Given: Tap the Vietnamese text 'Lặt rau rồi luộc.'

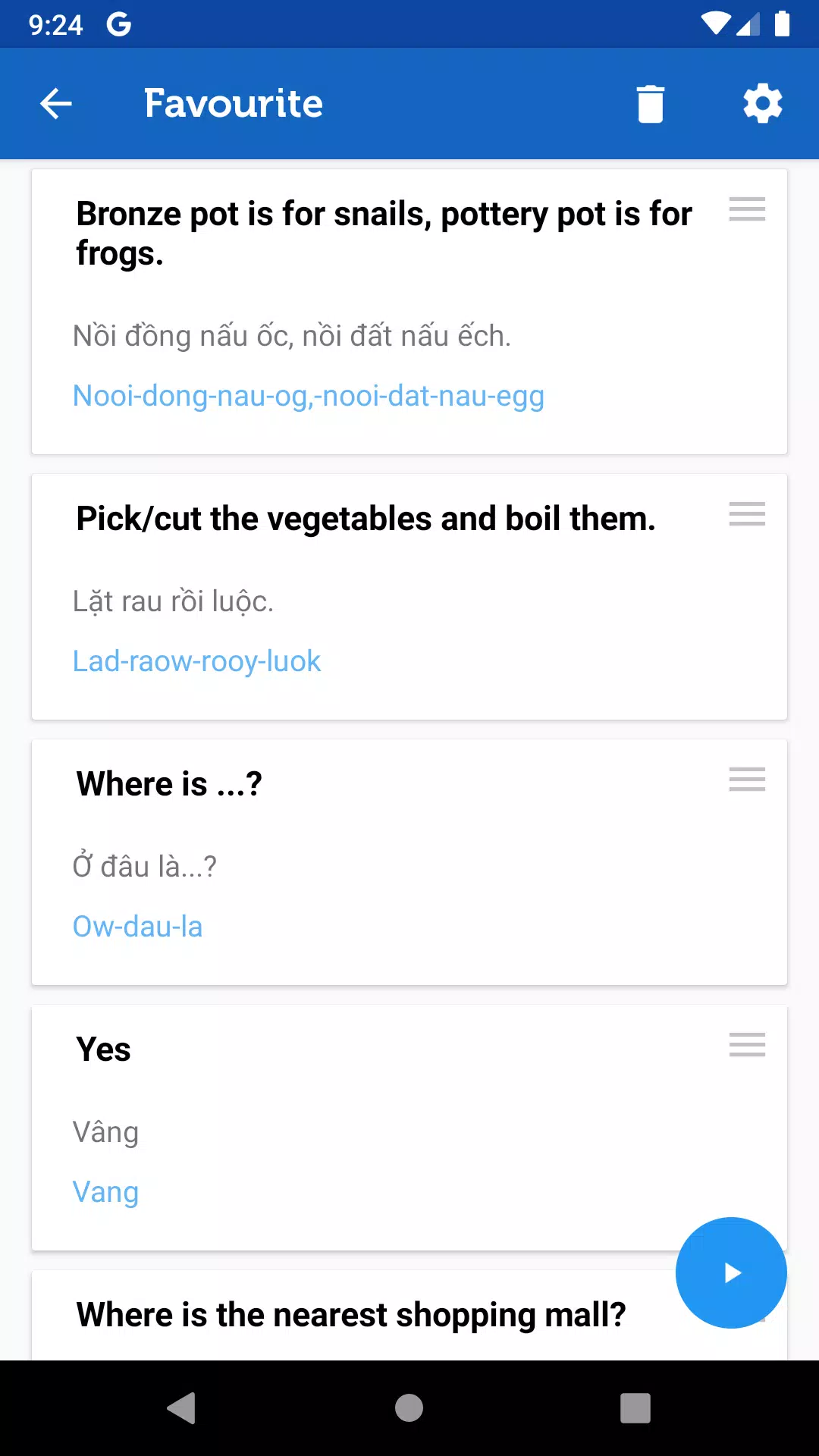Looking at the screenshot, I should [173, 601].
